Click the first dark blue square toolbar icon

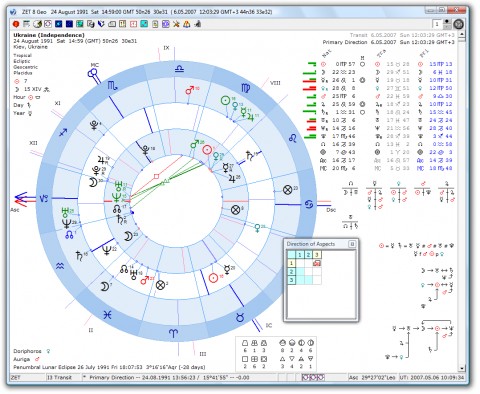pos(58,24)
